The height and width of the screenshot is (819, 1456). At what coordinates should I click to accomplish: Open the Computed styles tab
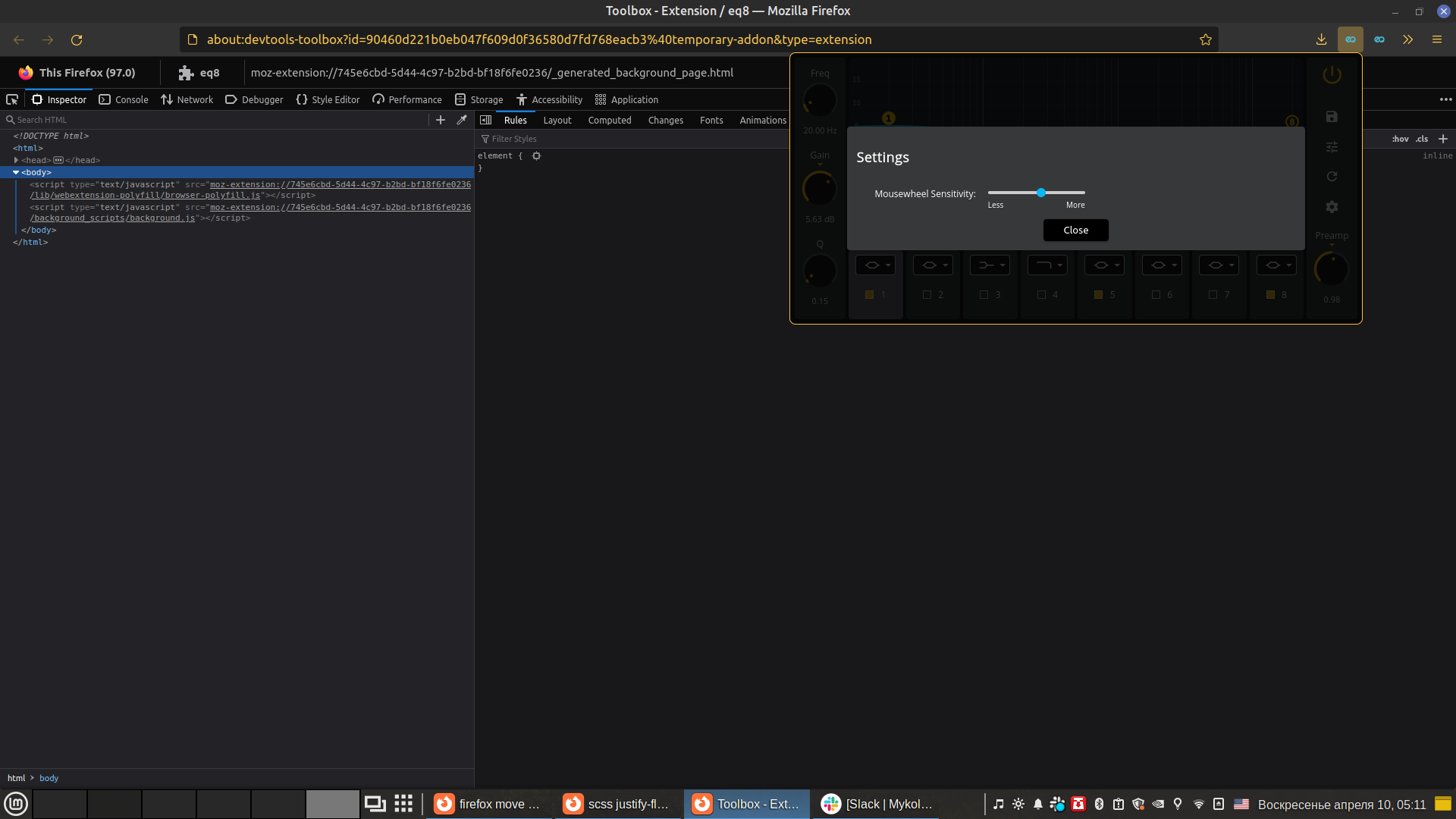coord(609,120)
